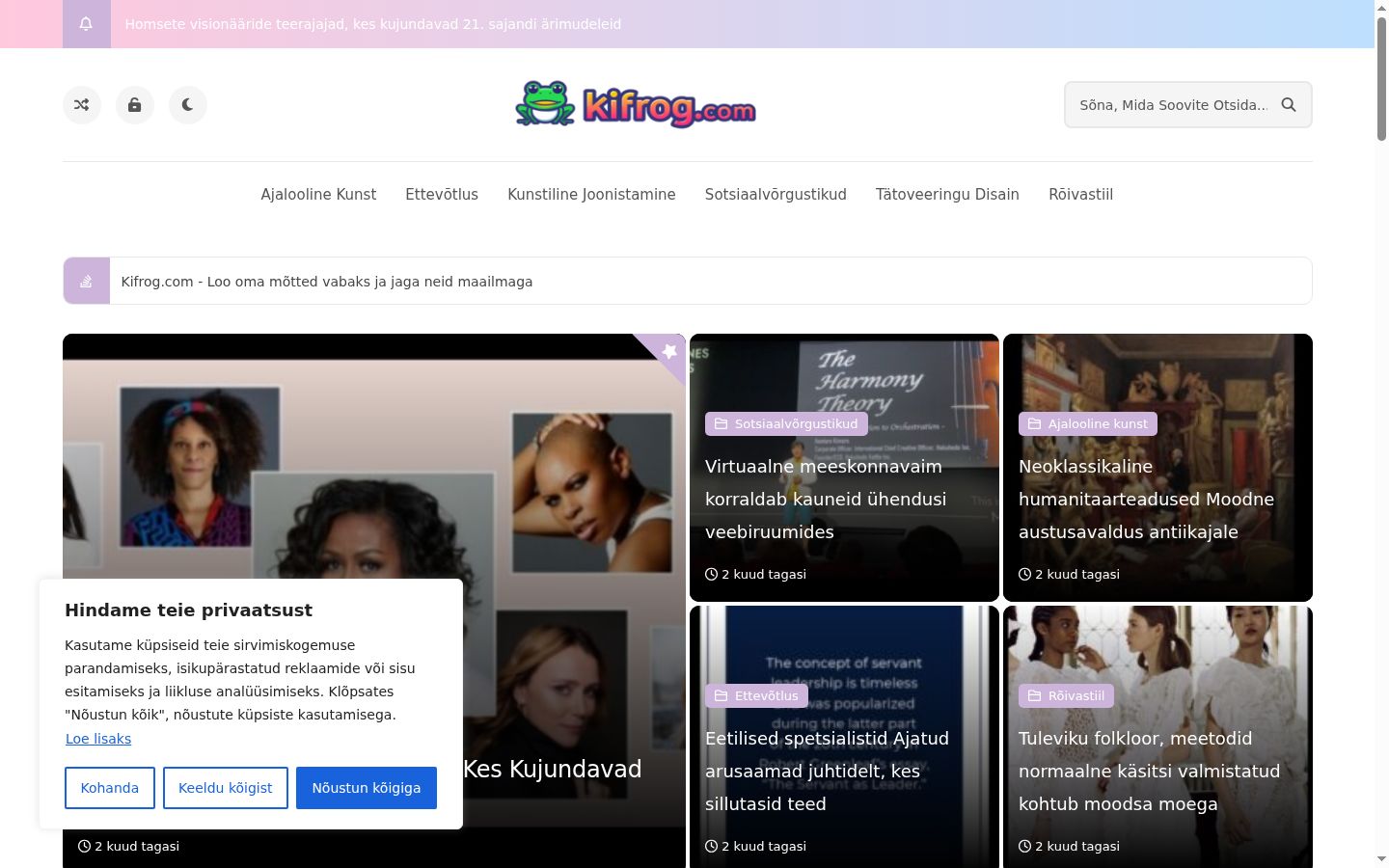Open article Eetilised spetsialistid Ajatud arusaamad
Viewport: 1389px width, 868px height.
pos(827,772)
